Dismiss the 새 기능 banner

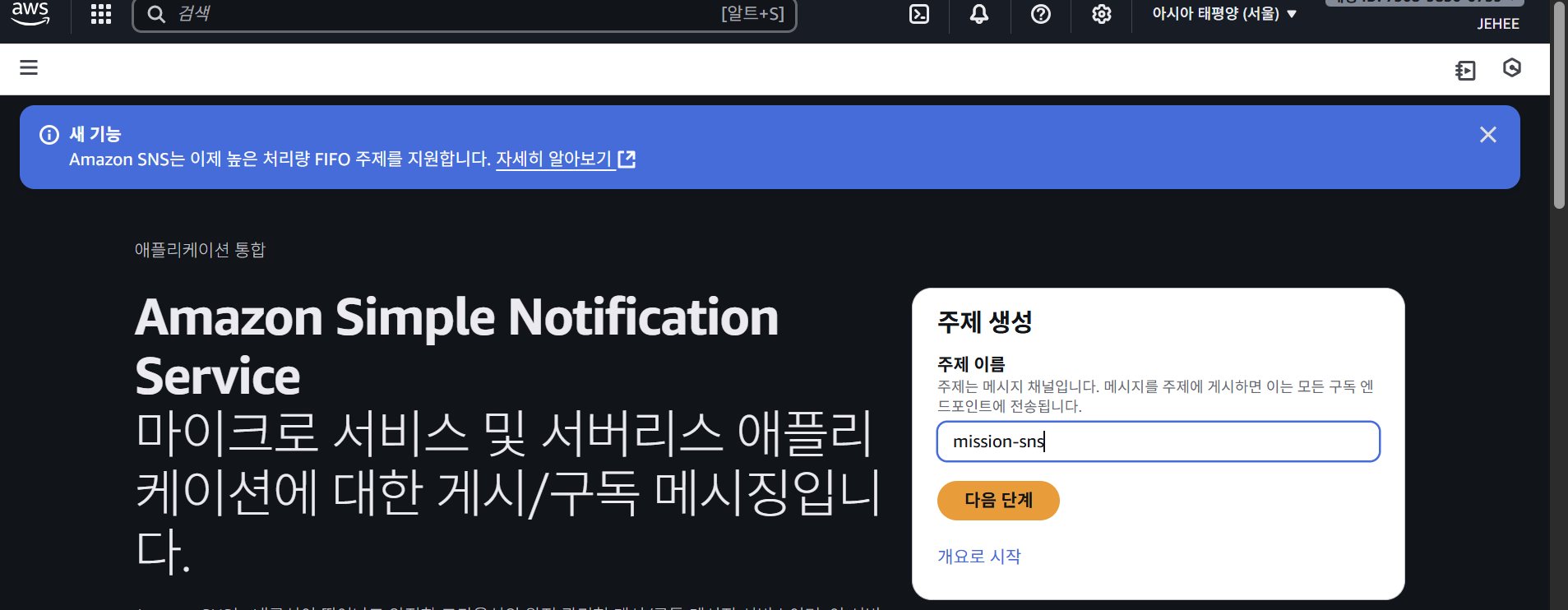click(1487, 135)
